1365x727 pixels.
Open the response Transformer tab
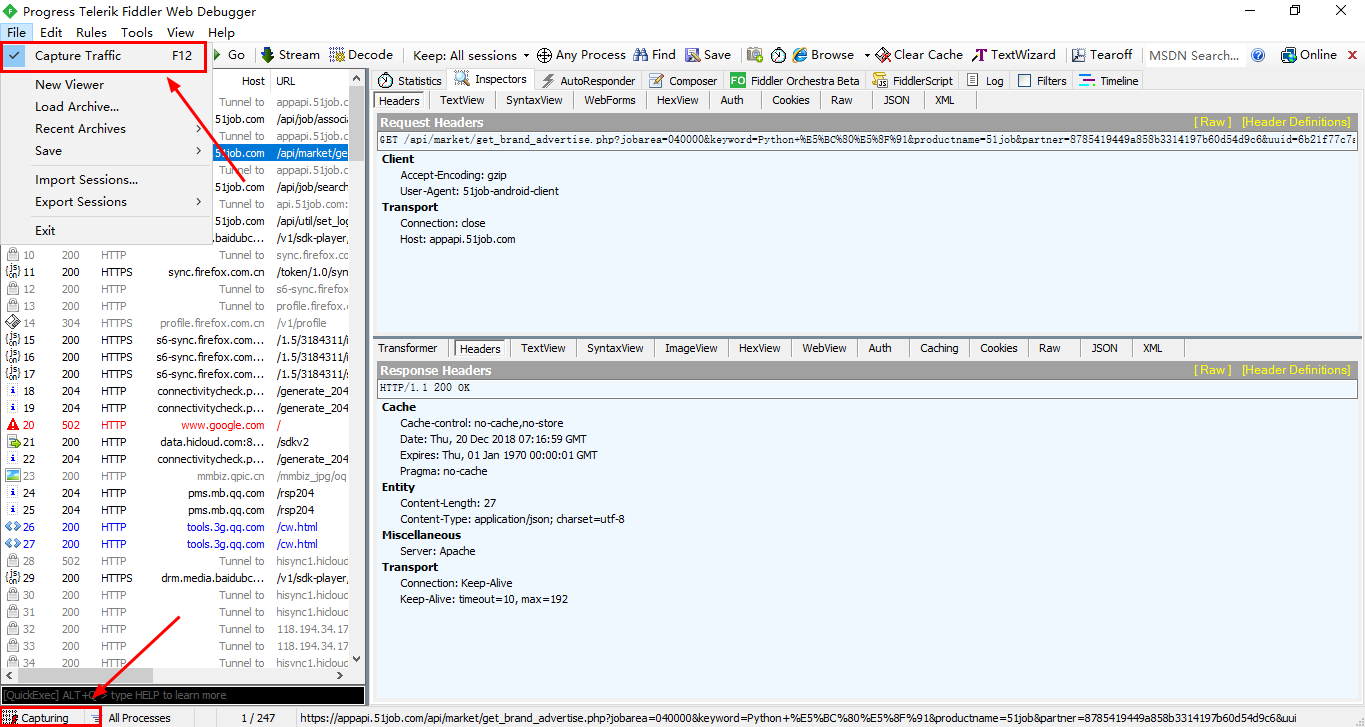(x=407, y=348)
